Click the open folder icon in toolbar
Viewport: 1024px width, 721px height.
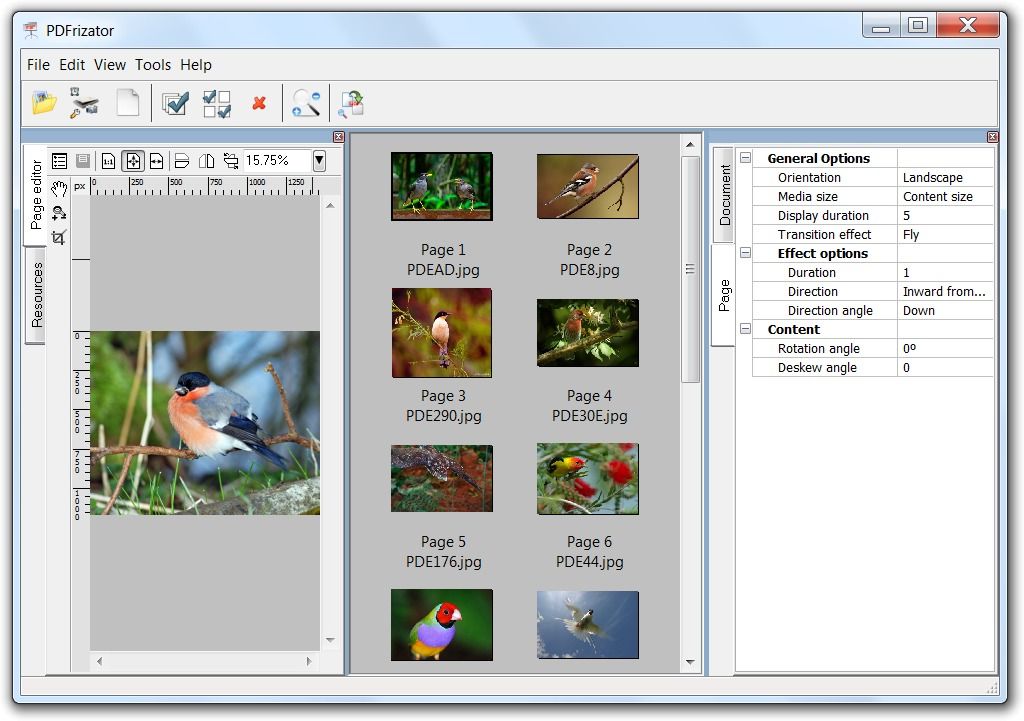click(44, 102)
